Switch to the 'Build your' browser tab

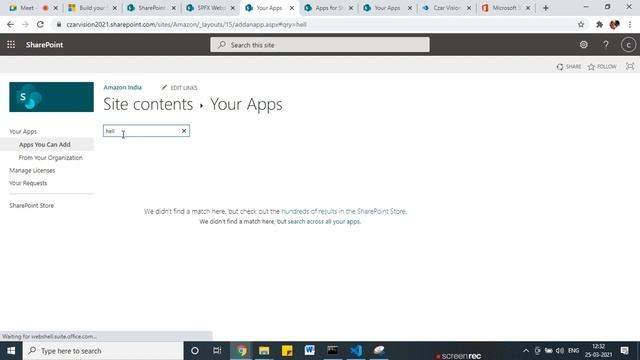pos(91,8)
